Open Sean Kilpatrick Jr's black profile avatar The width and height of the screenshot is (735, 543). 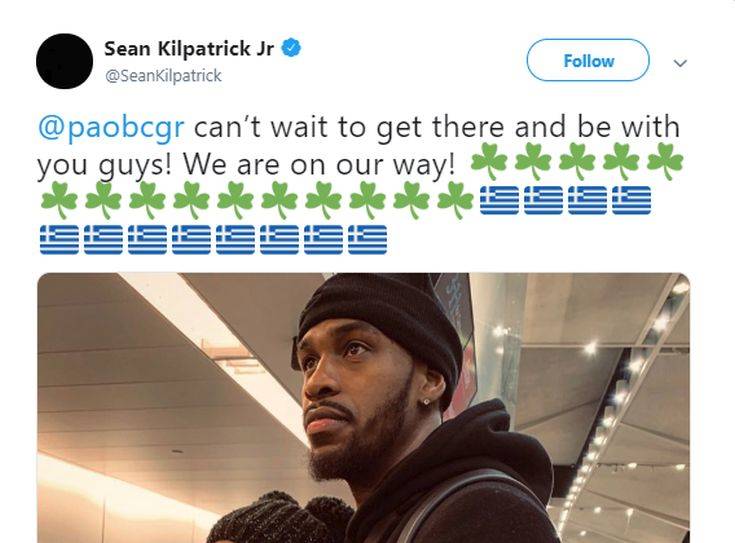pyautogui.click(x=64, y=61)
